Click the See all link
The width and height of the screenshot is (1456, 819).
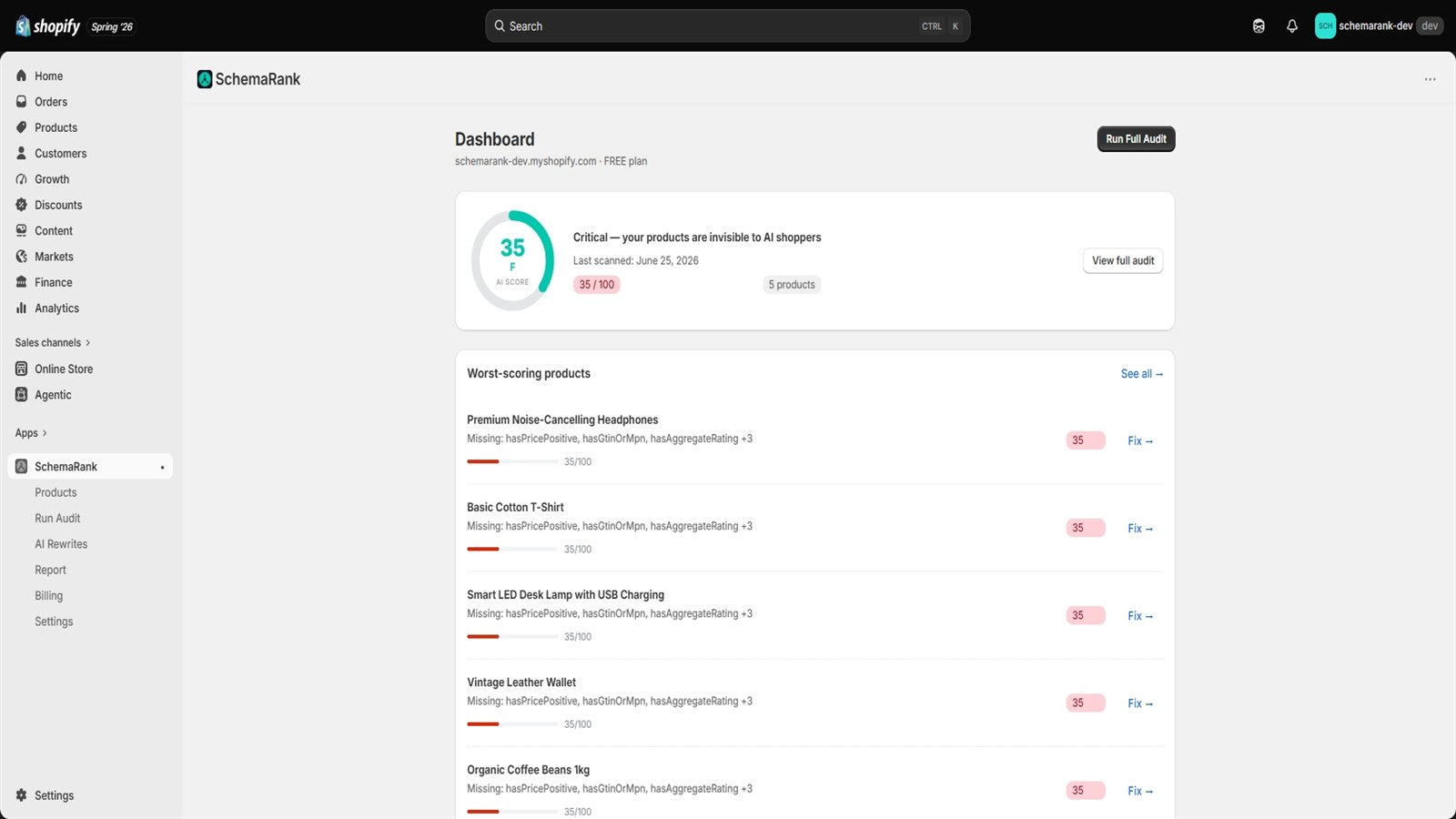click(x=1141, y=374)
